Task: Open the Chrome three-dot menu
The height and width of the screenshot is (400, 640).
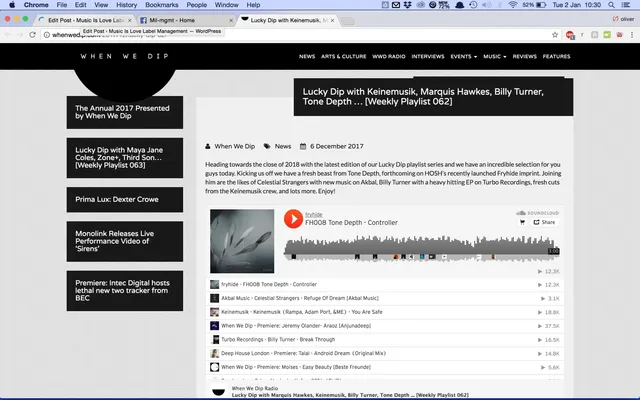Action: pyautogui.click(x=632, y=35)
